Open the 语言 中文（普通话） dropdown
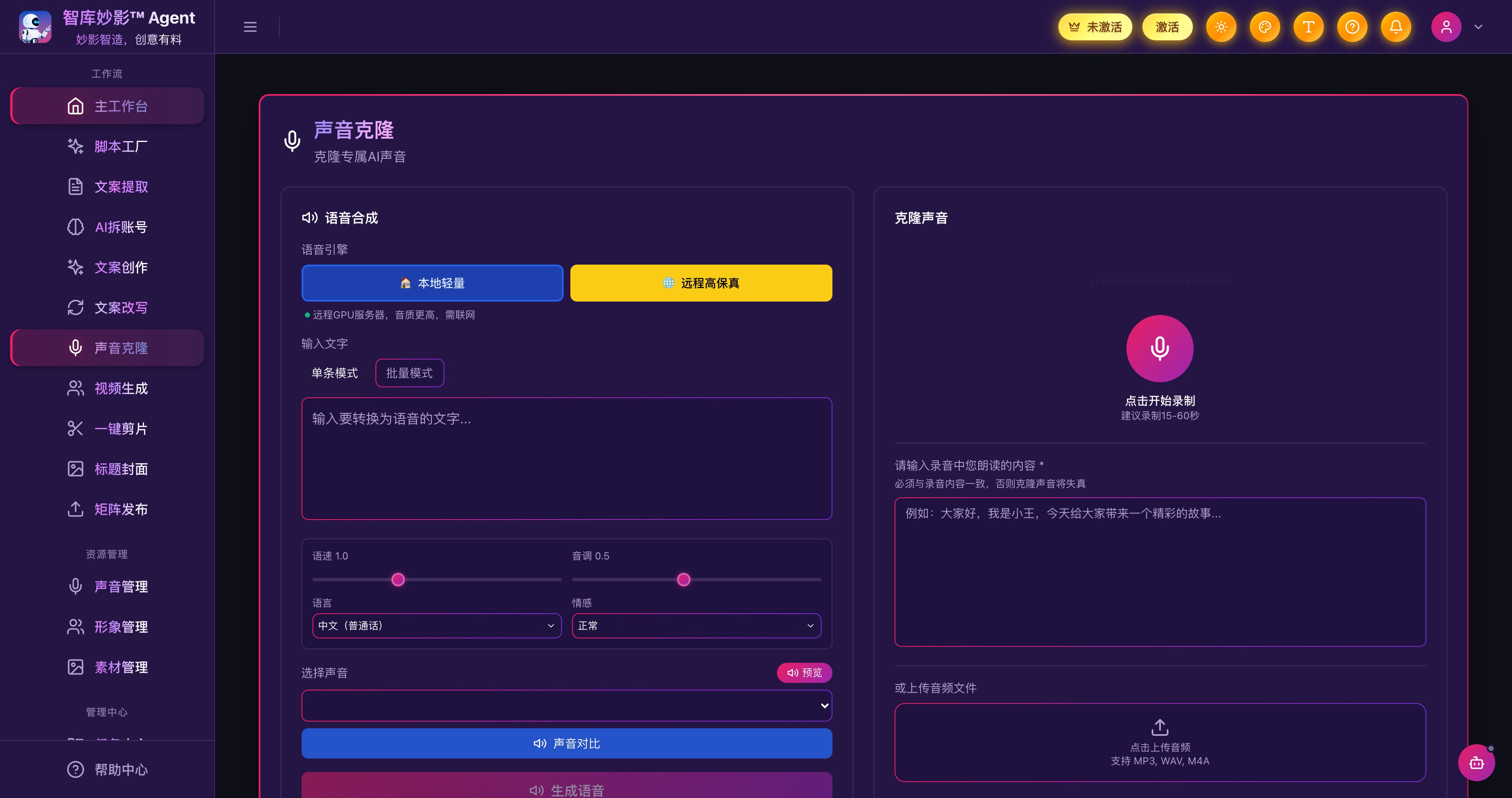The height and width of the screenshot is (798, 1512). [437, 625]
